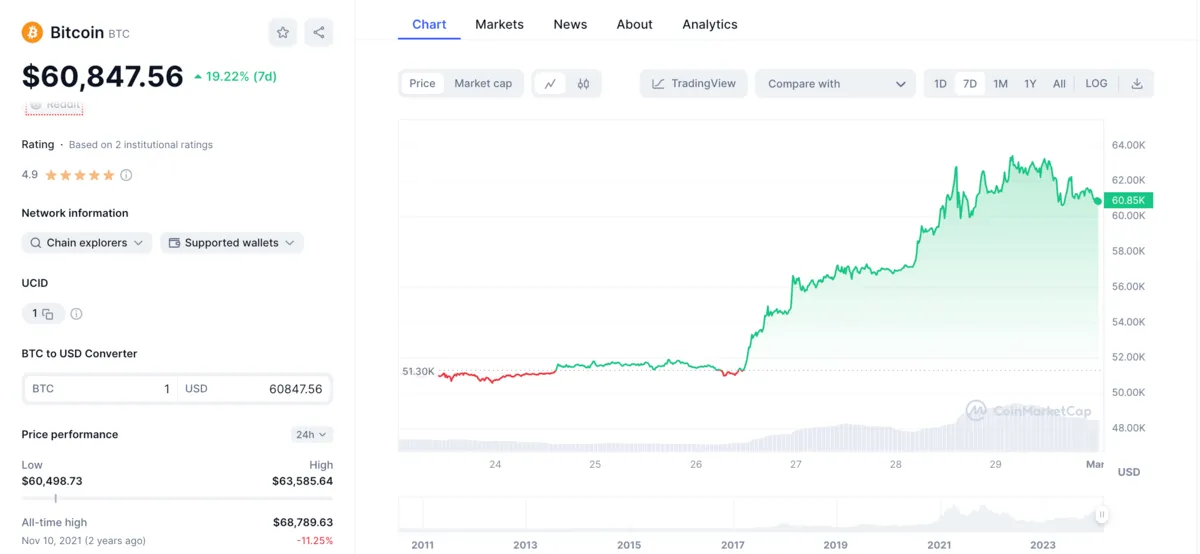Switch to the Markets tab
This screenshot has height=554, width=1200.
(x=499, y=24)
